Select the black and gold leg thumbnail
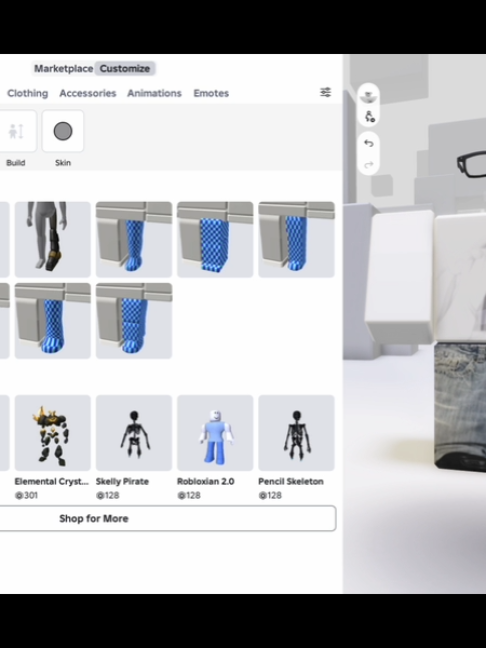 click(52, 239)
